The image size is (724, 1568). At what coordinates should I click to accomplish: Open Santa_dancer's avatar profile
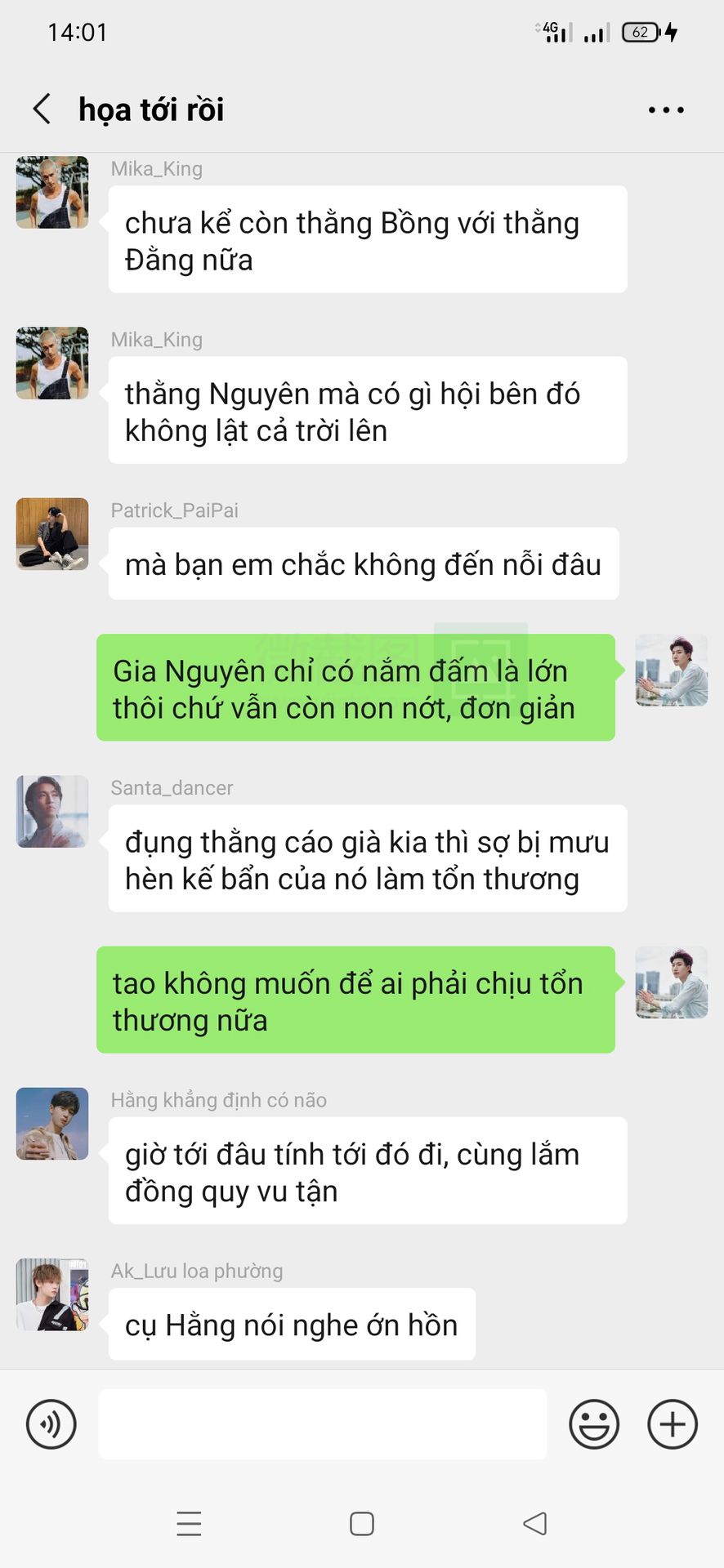point(52,811)
